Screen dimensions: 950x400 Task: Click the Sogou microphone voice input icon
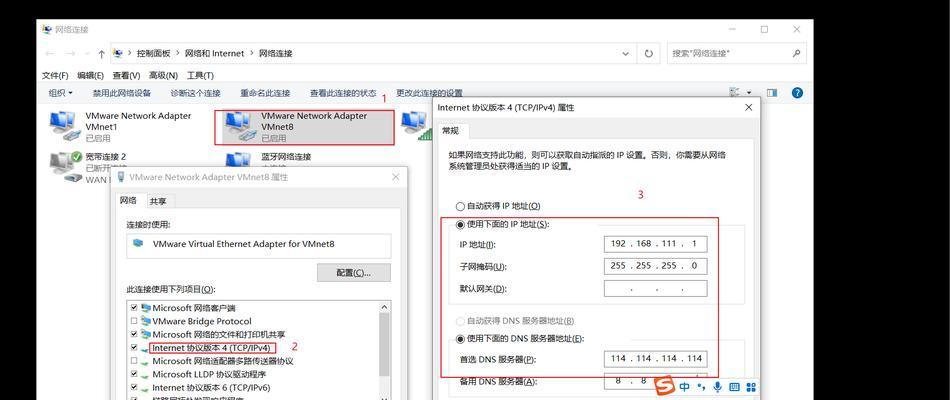(717, 387)
